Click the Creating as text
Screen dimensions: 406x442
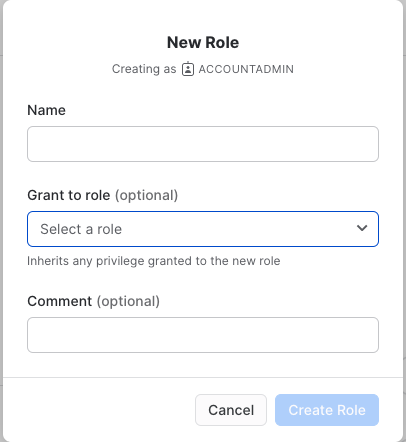[144, 69]
